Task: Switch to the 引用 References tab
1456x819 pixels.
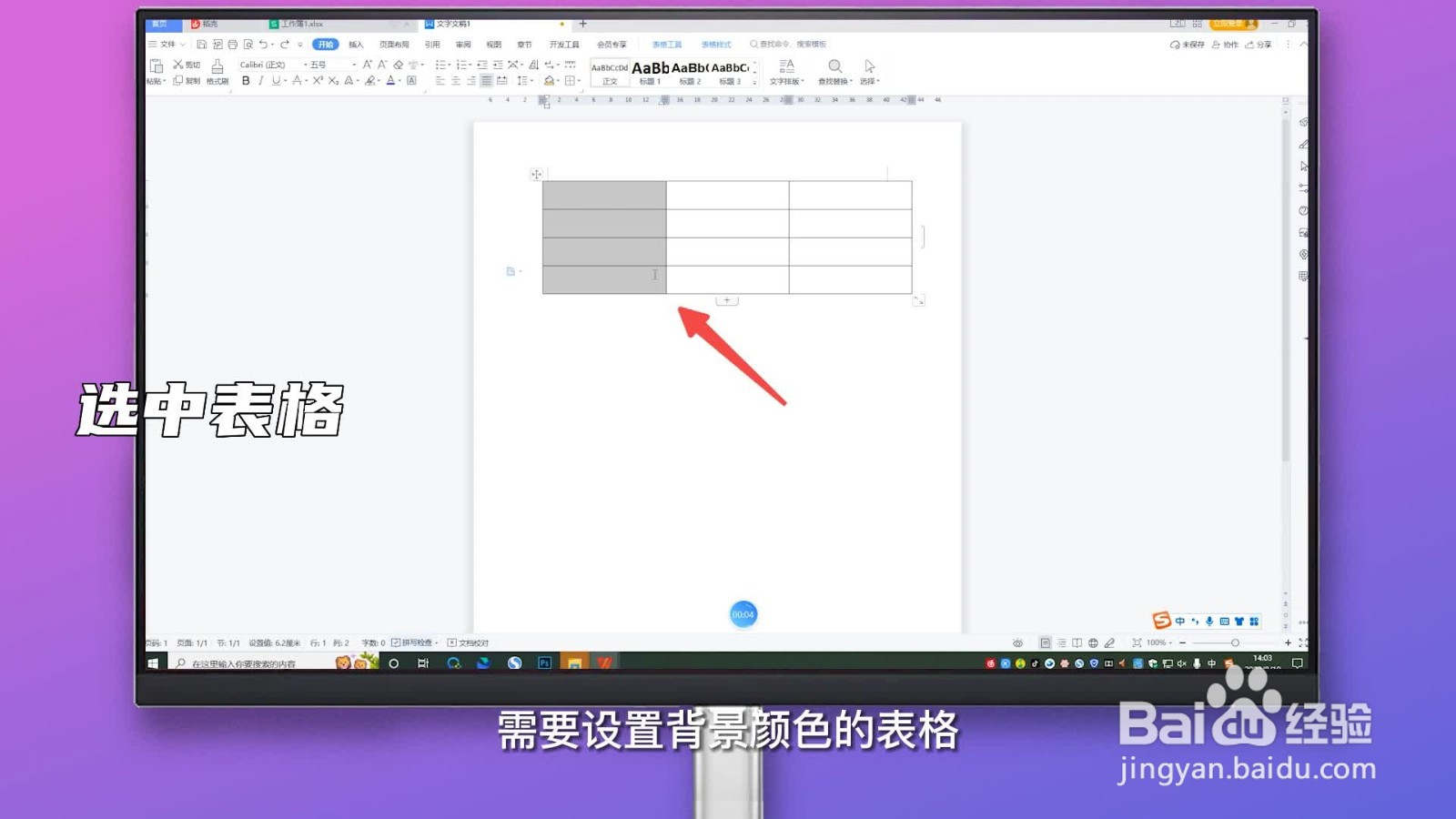Action: (432, 44)
